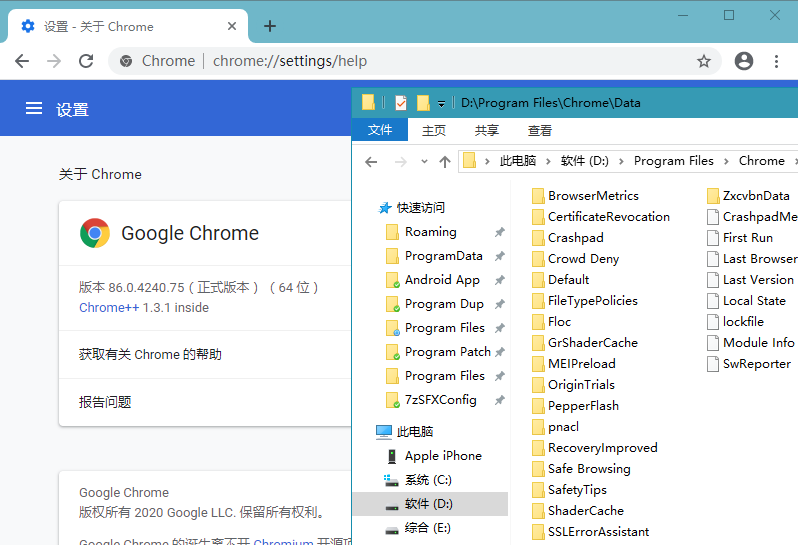This screenshot has width=798, height=545.
Task: Click the address bar URL chrome://settings/help
Action: coord(290,61)
